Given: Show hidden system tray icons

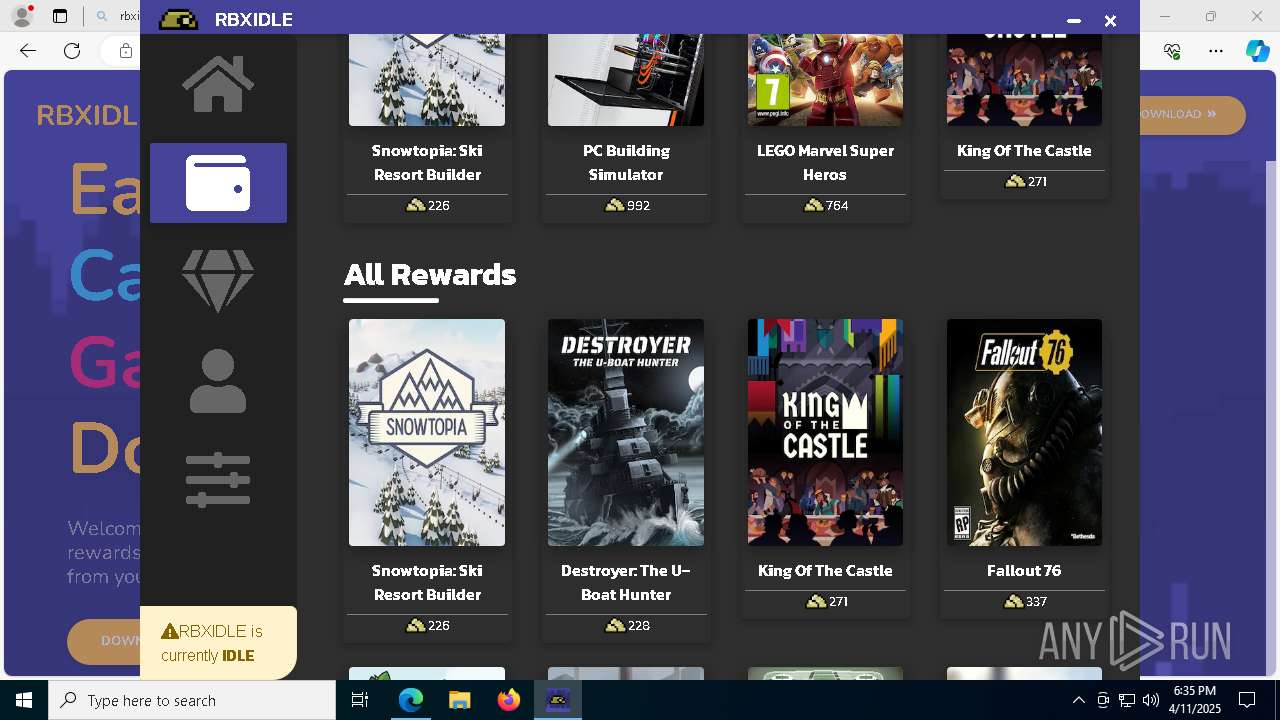Looking at the screenshot, I should tap(1078, 700).
